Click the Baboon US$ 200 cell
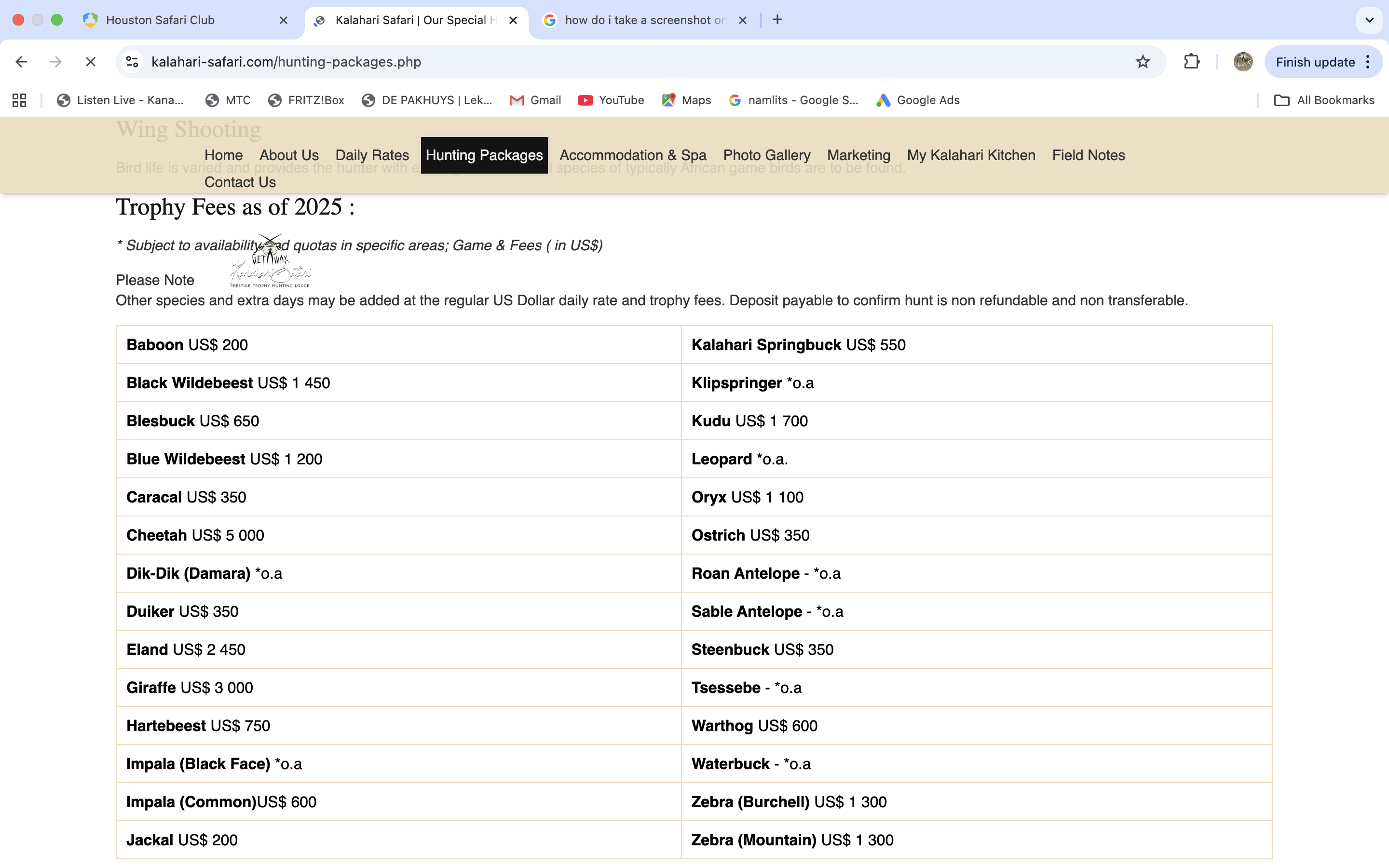Screen dimensions: 1389x868 (398, 345)
